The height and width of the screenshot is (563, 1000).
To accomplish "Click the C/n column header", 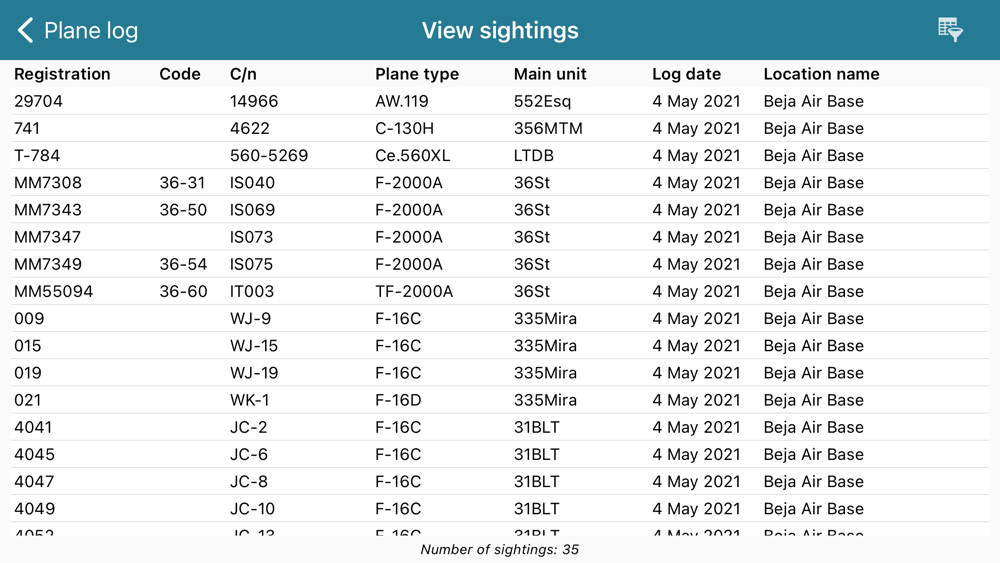I will point(243,74).
